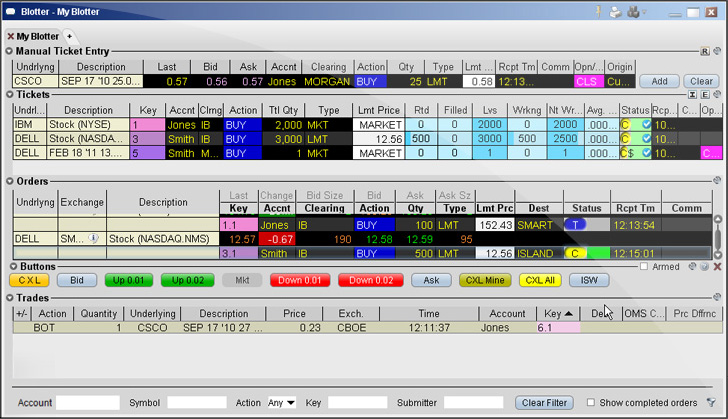Click the info icon in DELL exchange cell
This screenshot has width=728, height=419.
tap(93, 238)
